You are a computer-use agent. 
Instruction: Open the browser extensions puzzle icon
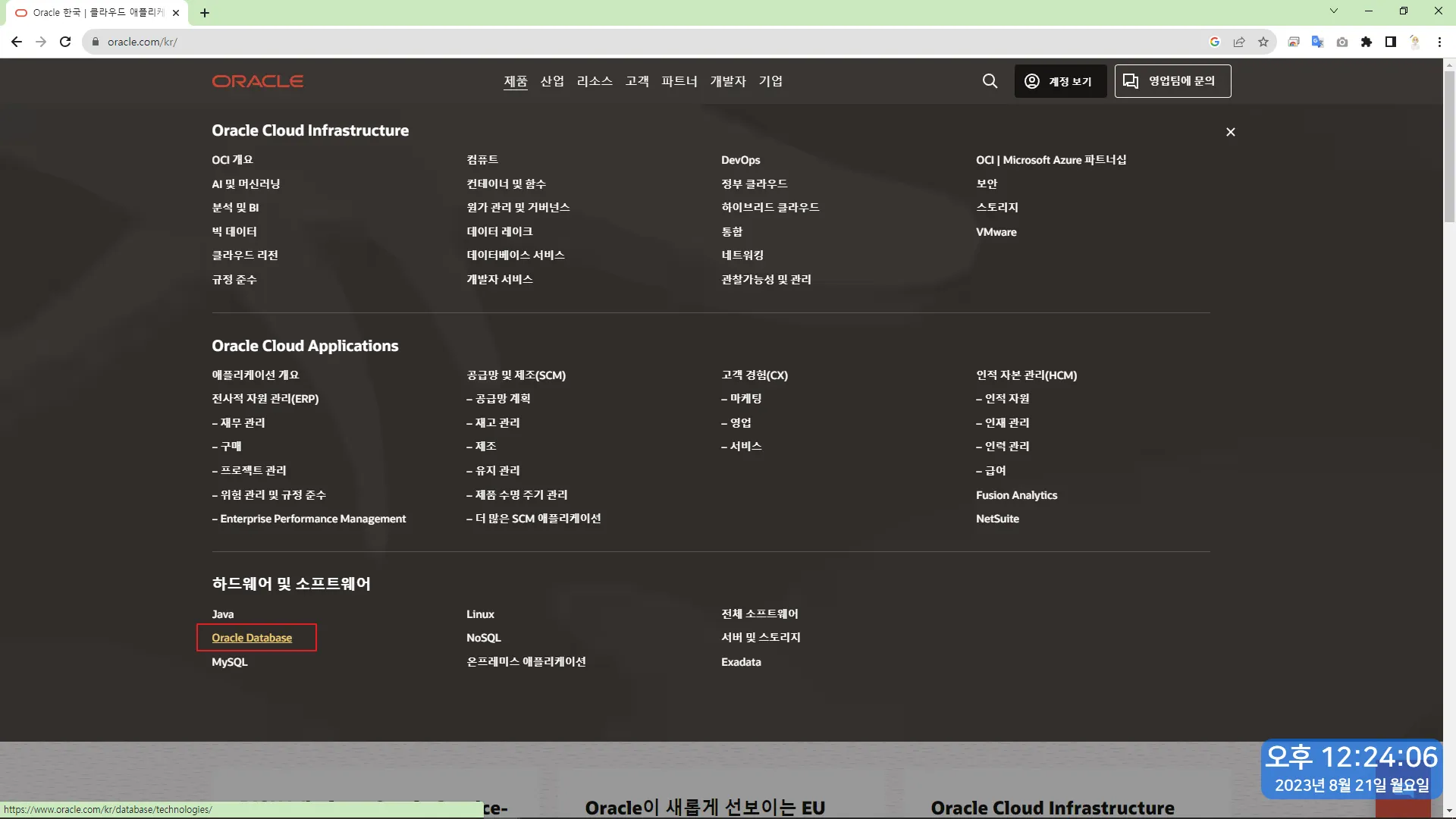[x=1367, y=42]
